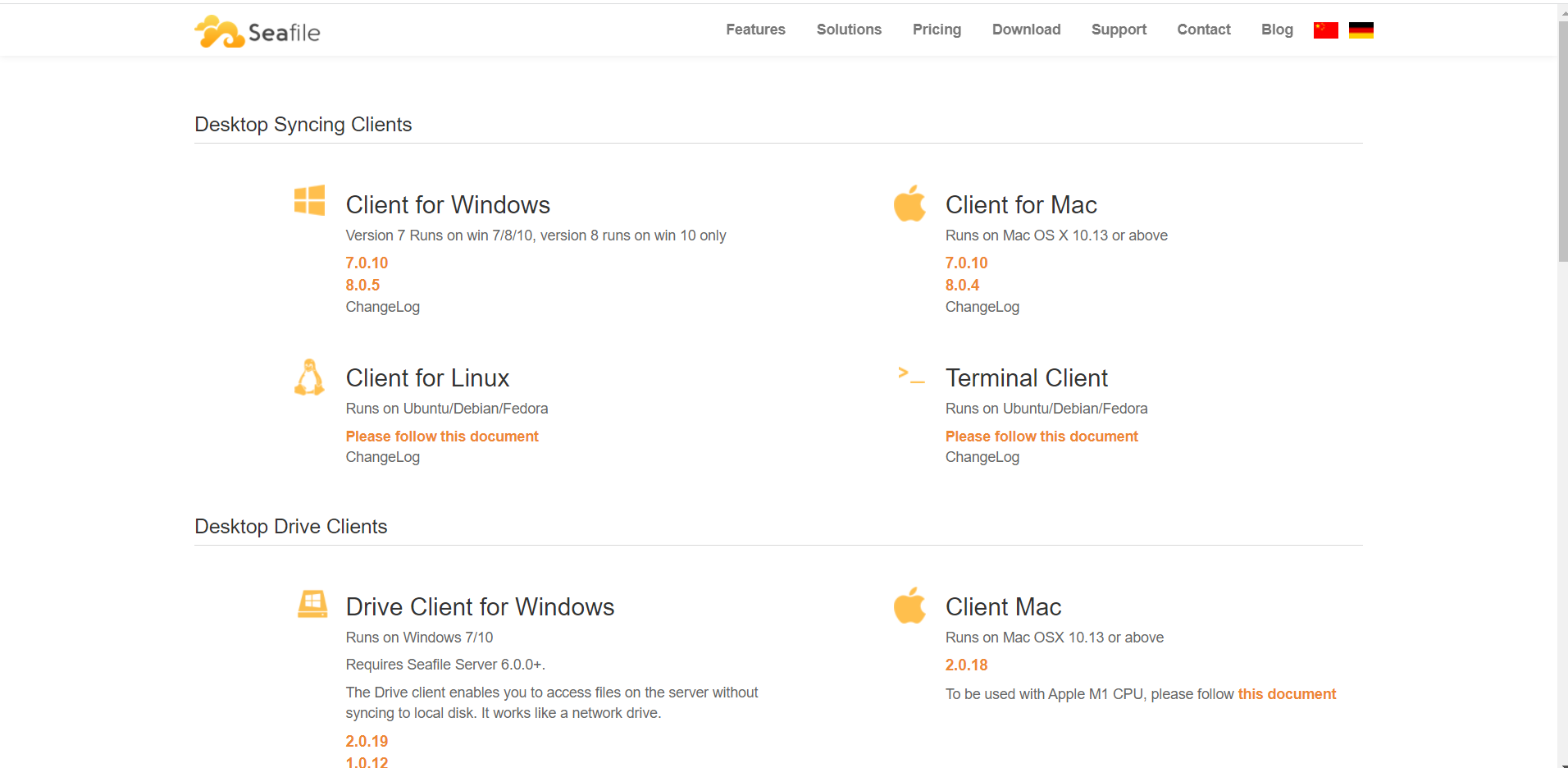Visit the Blog from navigation
Image resolution: width=1568 pixels, height=768 pixels.
coord(1277,30)
